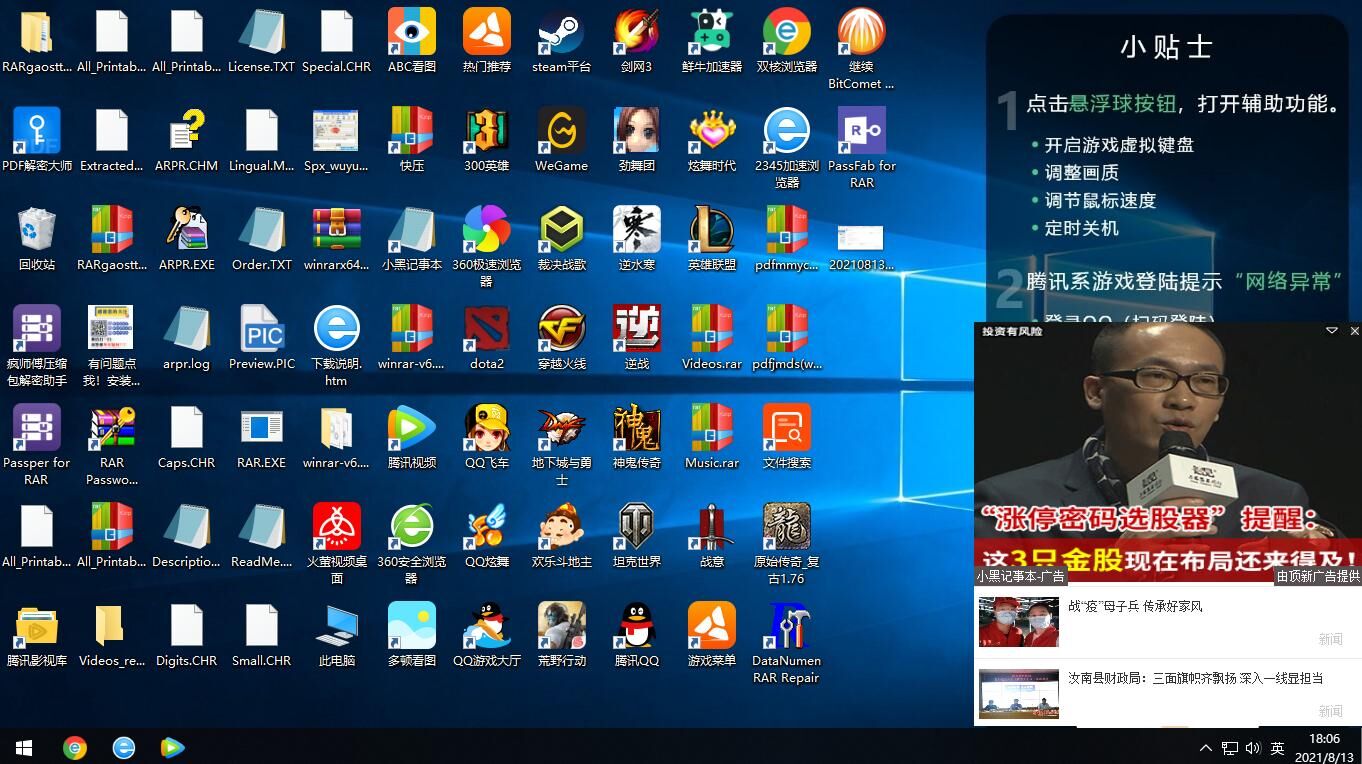Open news link 战"疫"母子兵 传承好家风
The image size is (1362, 764).
coord(1135,606)
